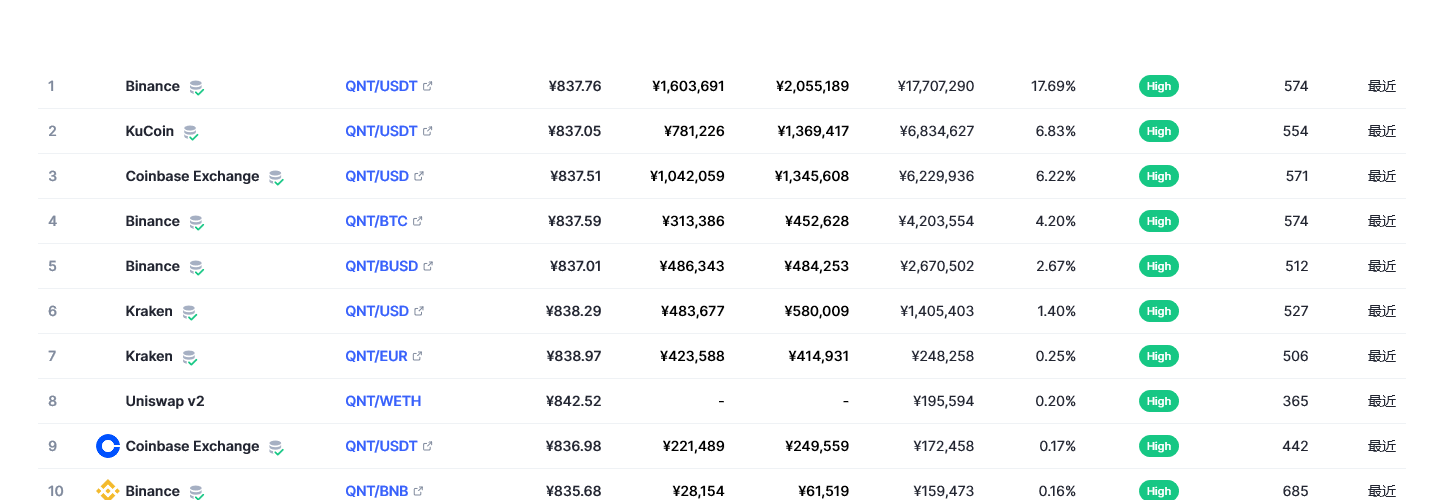Click the Coinbase logo in row 9
Image resolution: width=1450 pixels, height=500 pixels.
coord(108,446)
